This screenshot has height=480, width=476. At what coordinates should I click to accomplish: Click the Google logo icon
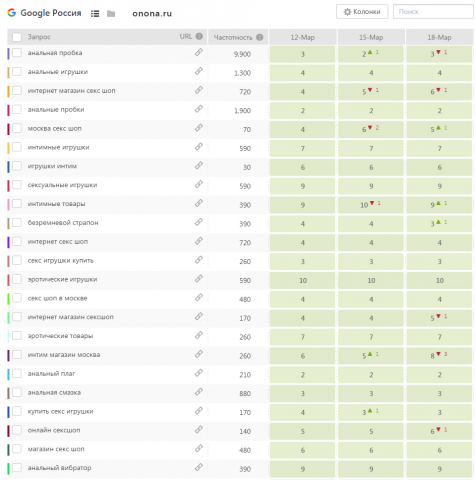point(12,13)
